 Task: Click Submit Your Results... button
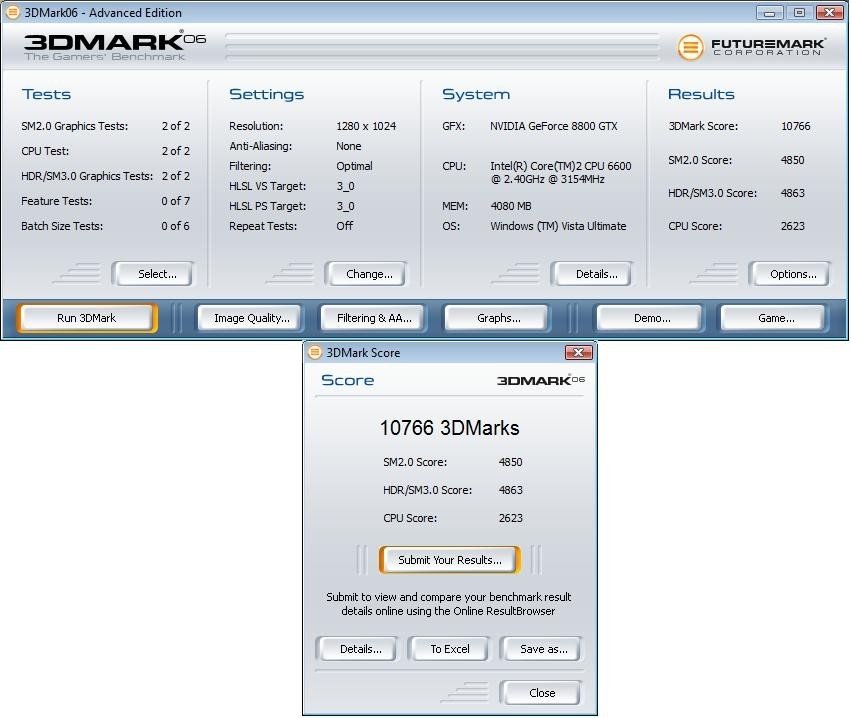coord(449,560)
